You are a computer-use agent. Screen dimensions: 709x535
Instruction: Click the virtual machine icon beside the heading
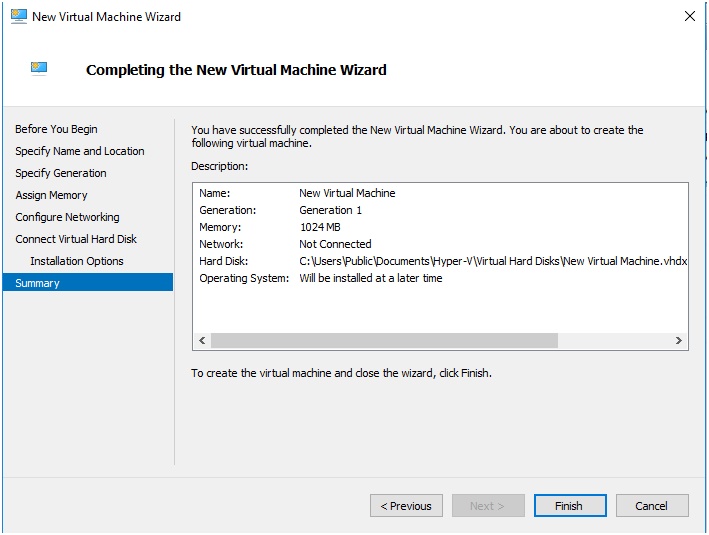(39, 69)
